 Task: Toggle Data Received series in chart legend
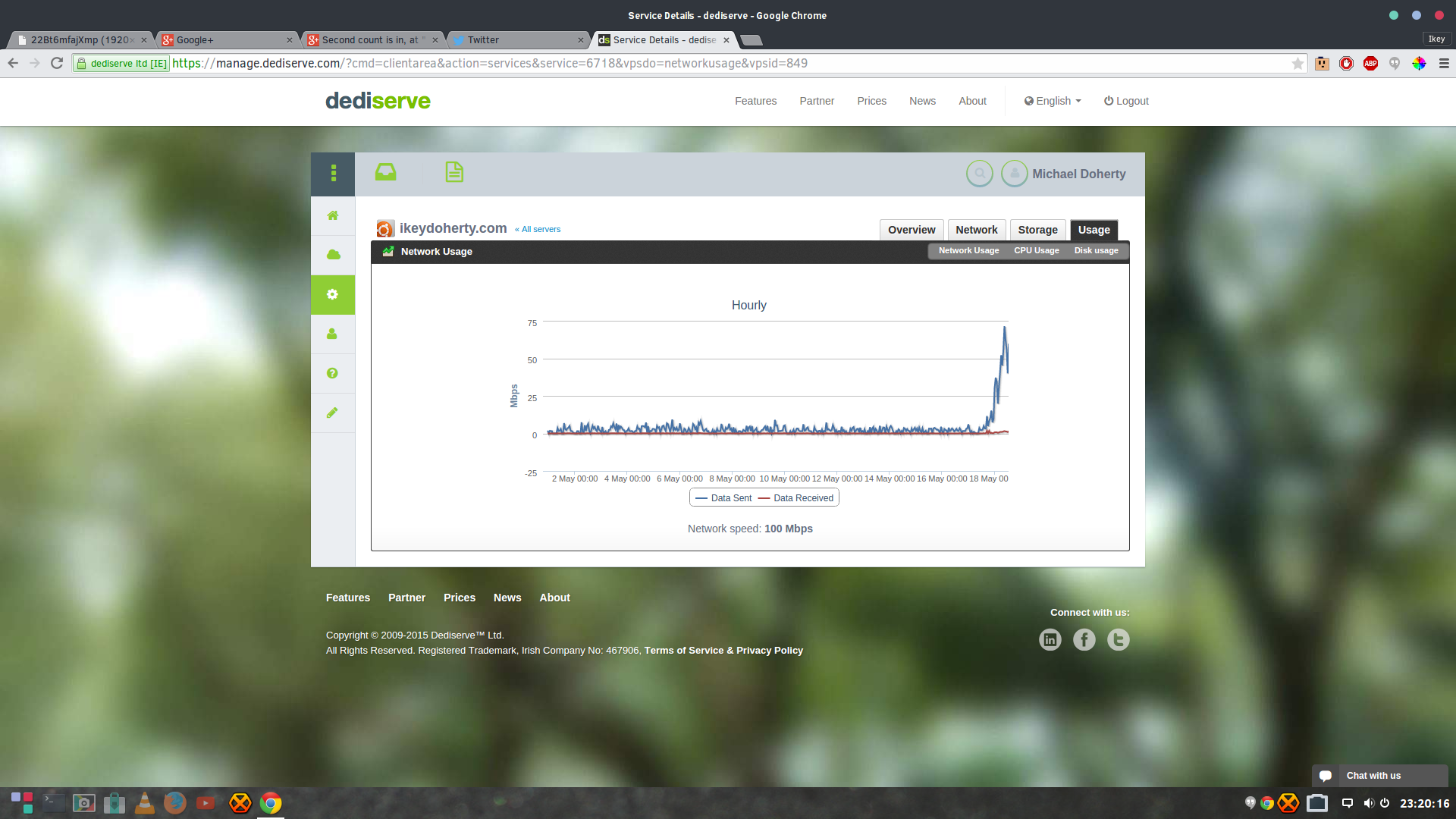click(x=795, y=498)
